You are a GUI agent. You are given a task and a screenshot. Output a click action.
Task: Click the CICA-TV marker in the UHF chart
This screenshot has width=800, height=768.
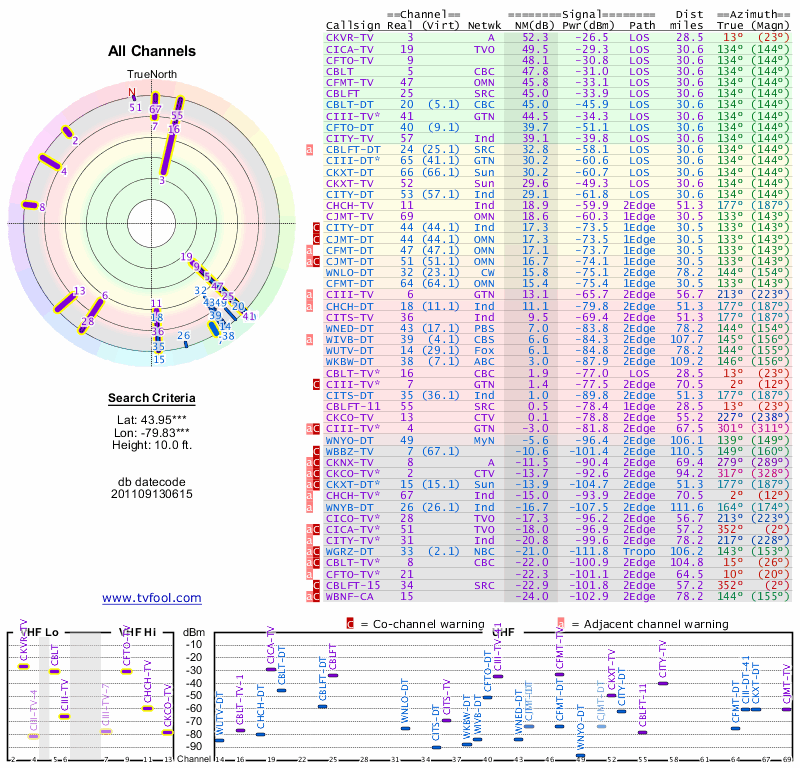point(271,670)
